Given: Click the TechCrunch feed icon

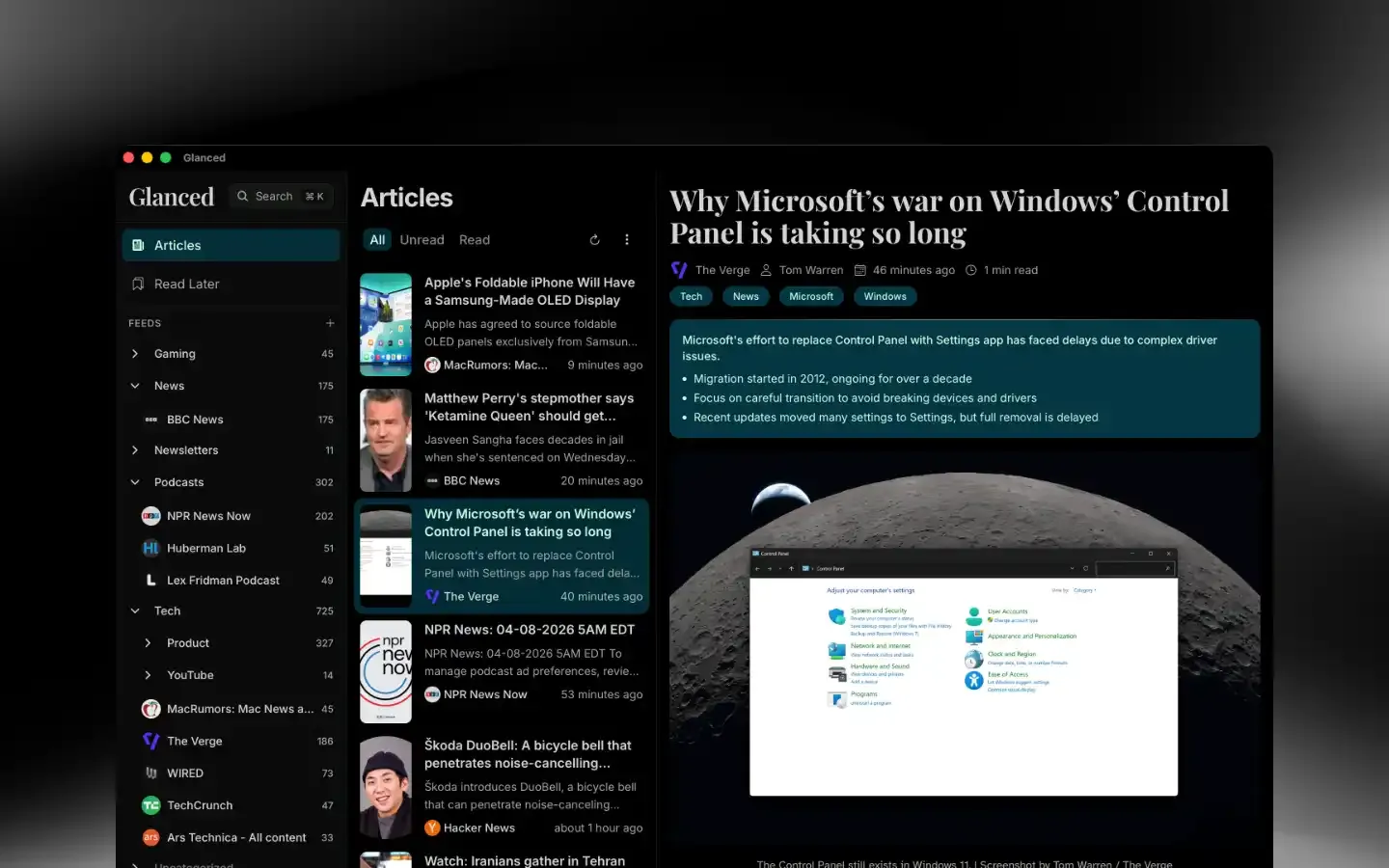Looking at the screenshot, I should pyautogui.click(x=150, y=805).
